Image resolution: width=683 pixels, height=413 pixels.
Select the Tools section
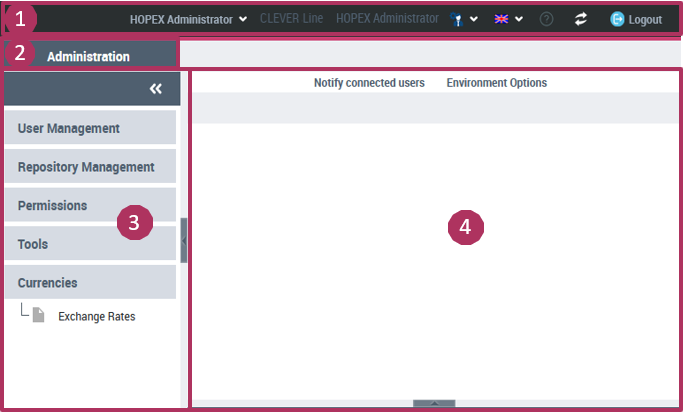(x=90, y=244)
